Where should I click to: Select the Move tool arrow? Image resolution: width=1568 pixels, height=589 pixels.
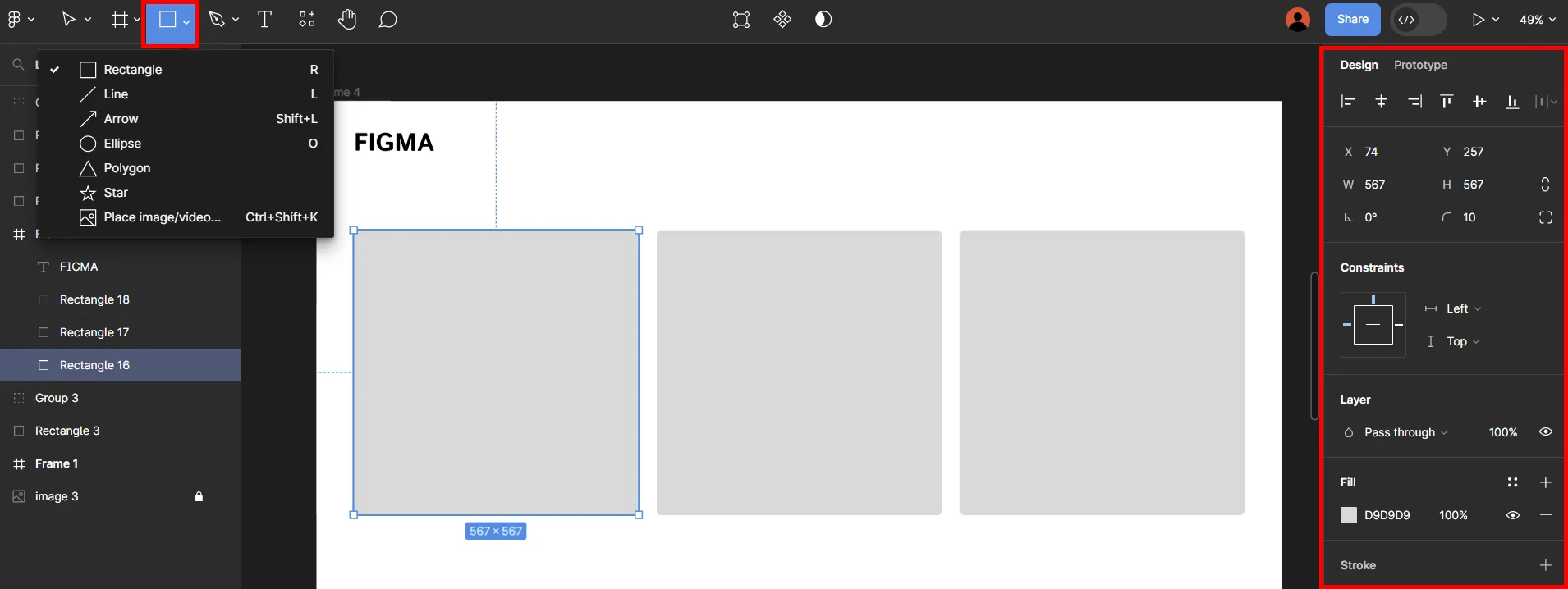click(x=69, y=20)
